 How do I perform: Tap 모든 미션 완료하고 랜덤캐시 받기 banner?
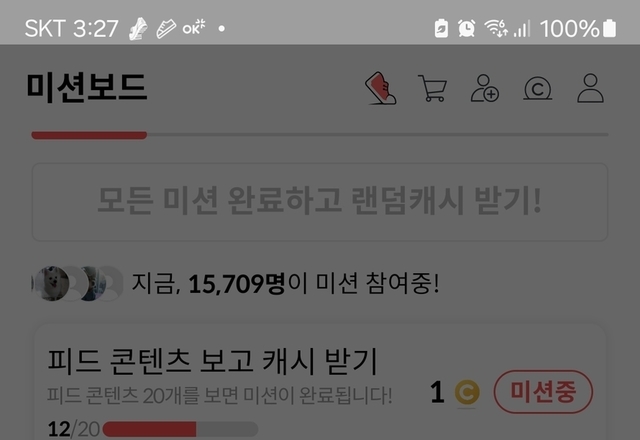pyautogui.click(x=320, y=202)
